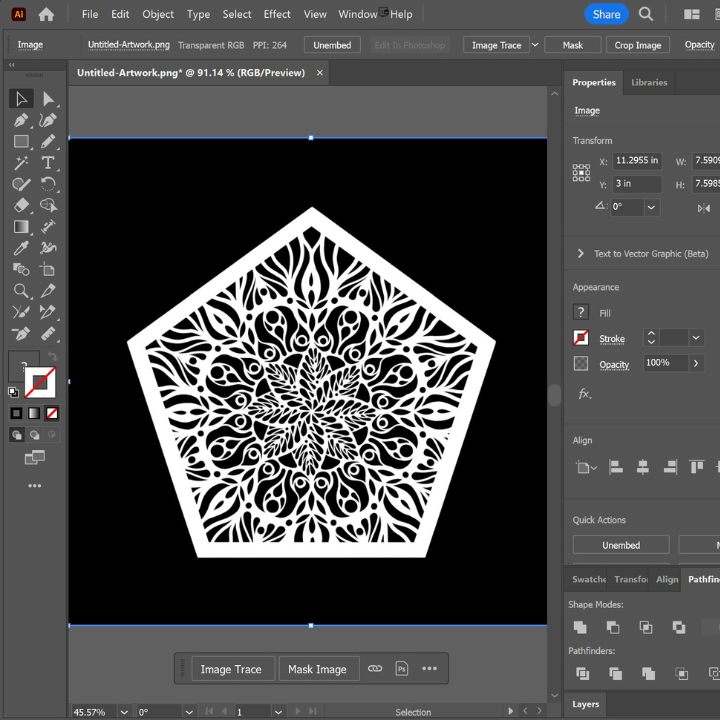Toggle Draw Normal drawing mode
The height and width of the screenshot is (720, 720).
click(x=17, y=435)
